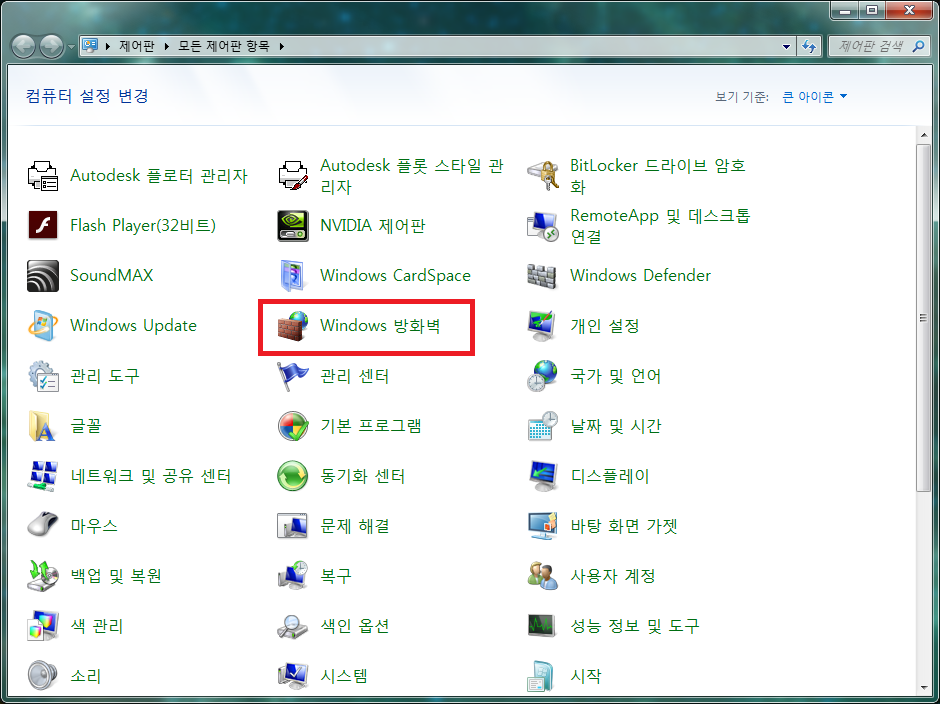
Task: Open the 복구 icon
Action: coord(293,576)
